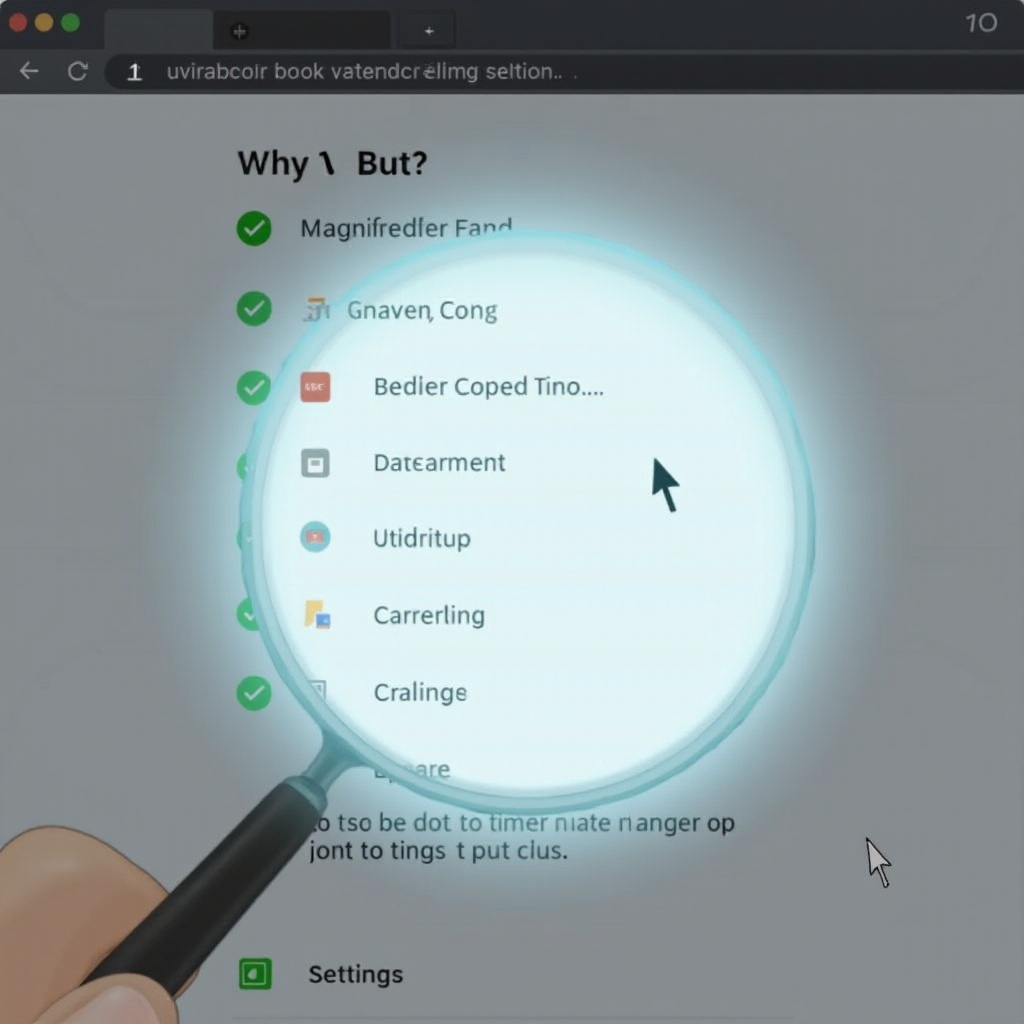Select the round icon beside Utidritup
This screenshot has height=1024, width=1024.
click(x=315, y=538)
